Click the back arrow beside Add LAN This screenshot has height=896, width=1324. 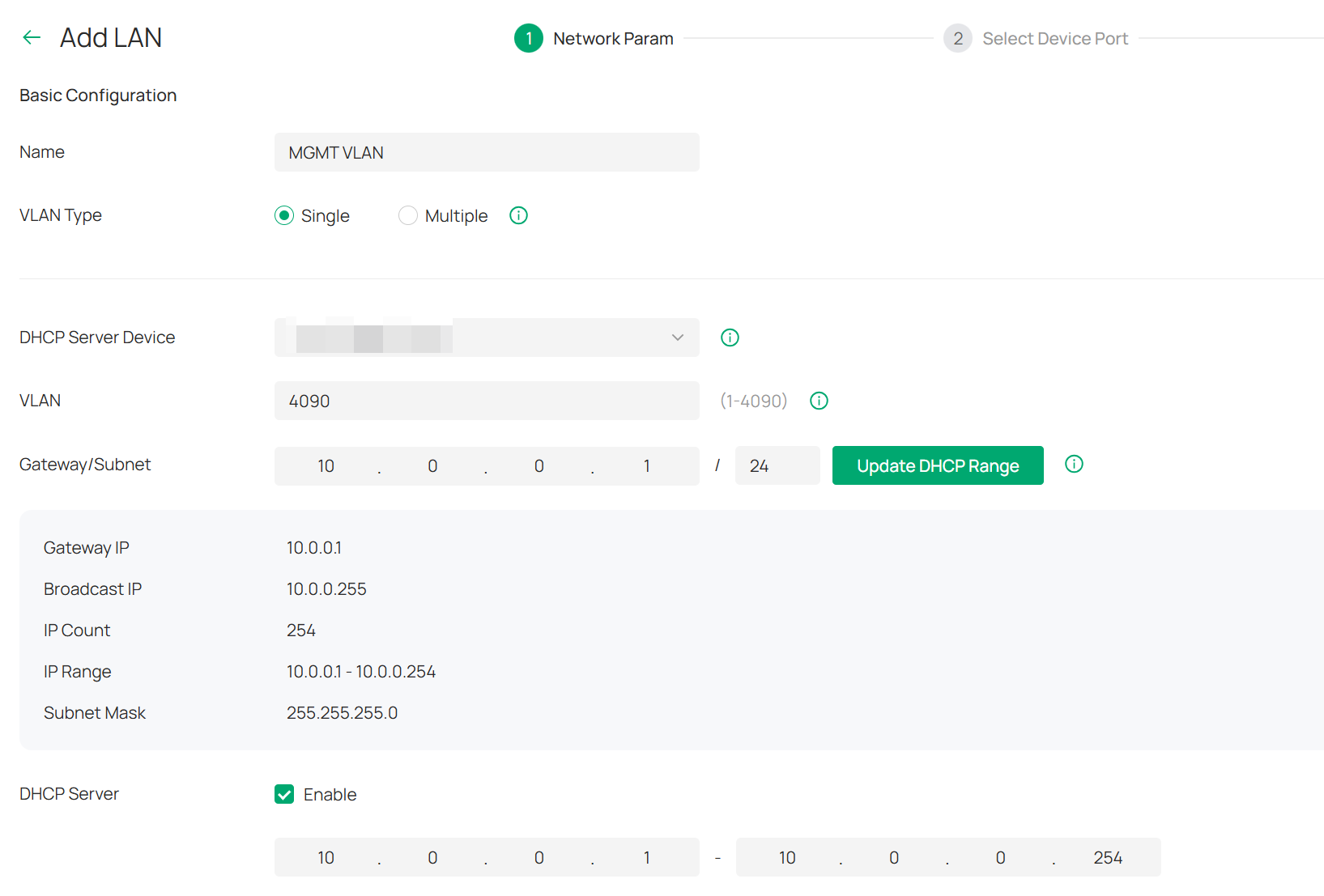coord(32,37)
